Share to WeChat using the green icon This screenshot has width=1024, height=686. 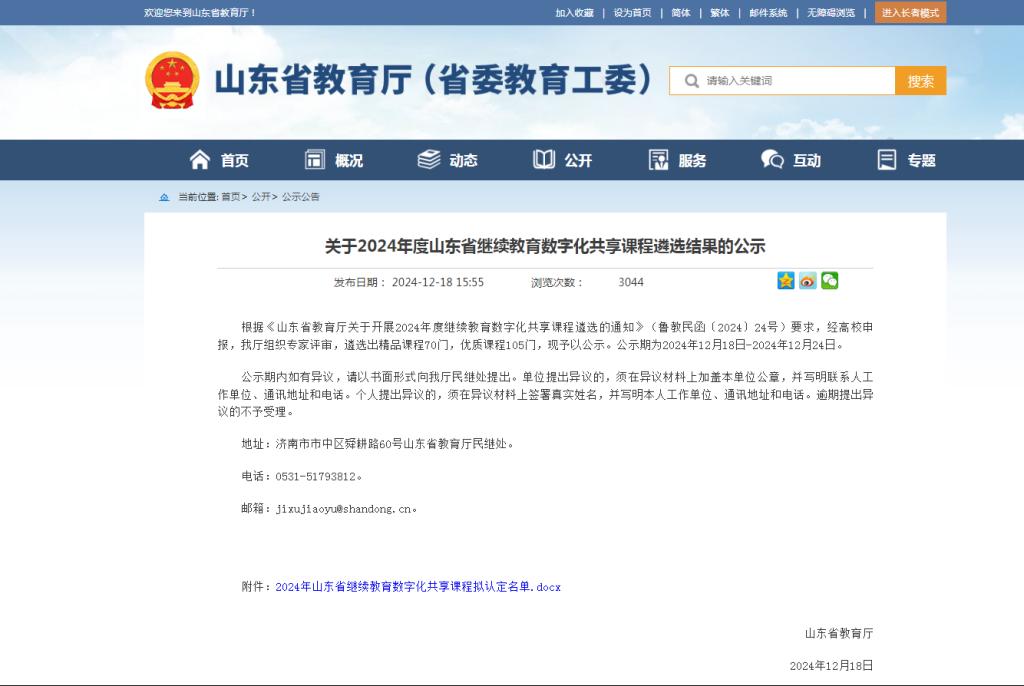point(829,280)
